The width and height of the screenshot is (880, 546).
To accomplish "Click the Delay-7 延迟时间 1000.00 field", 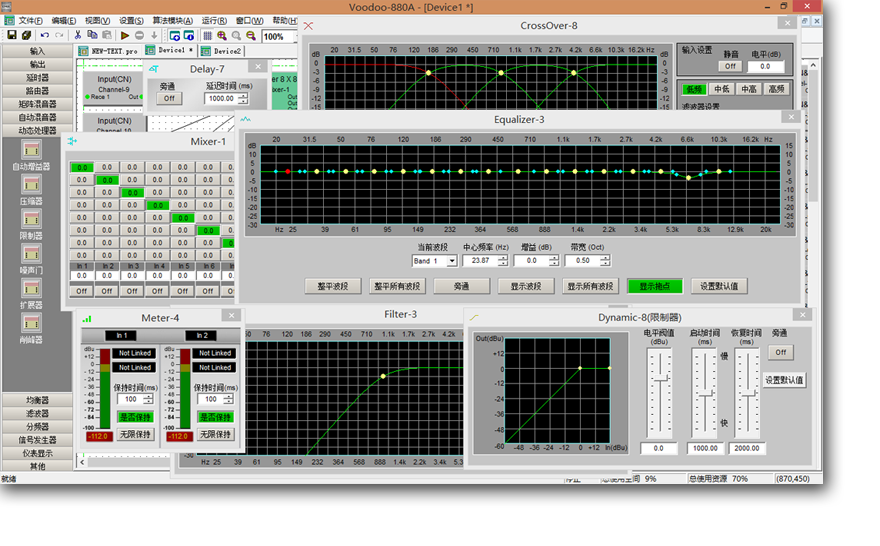I will click(x=221, y=99).
